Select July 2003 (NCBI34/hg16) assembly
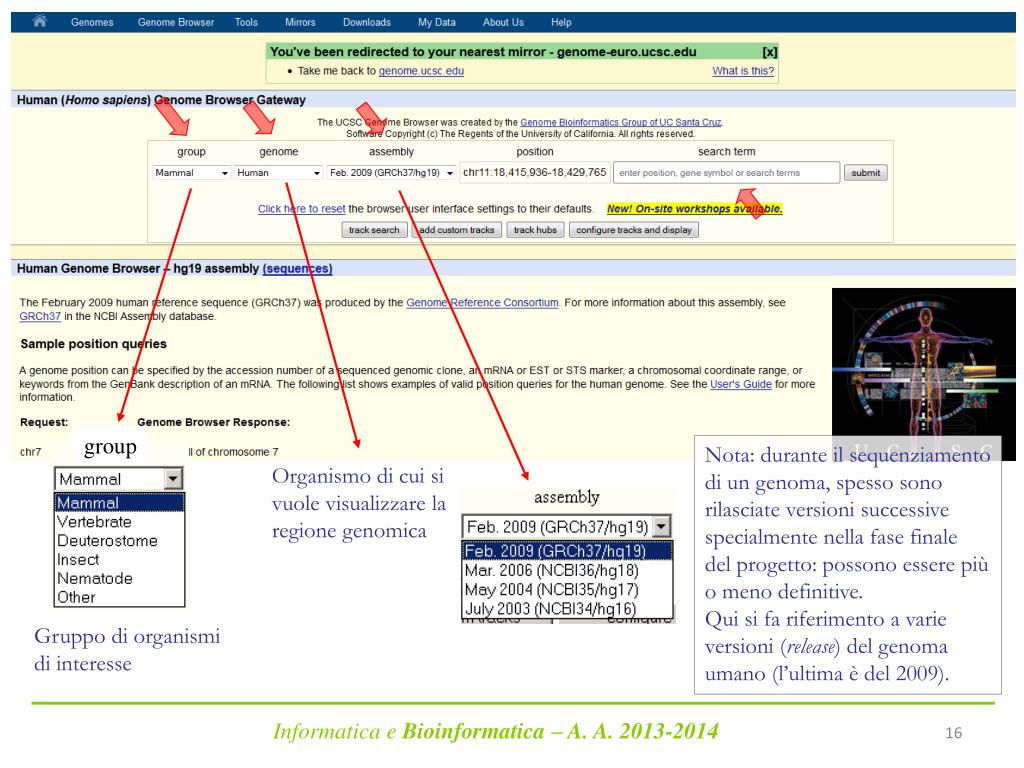Screen dimensions: 1024x768 pyautogui.click(x=567, y=608)
